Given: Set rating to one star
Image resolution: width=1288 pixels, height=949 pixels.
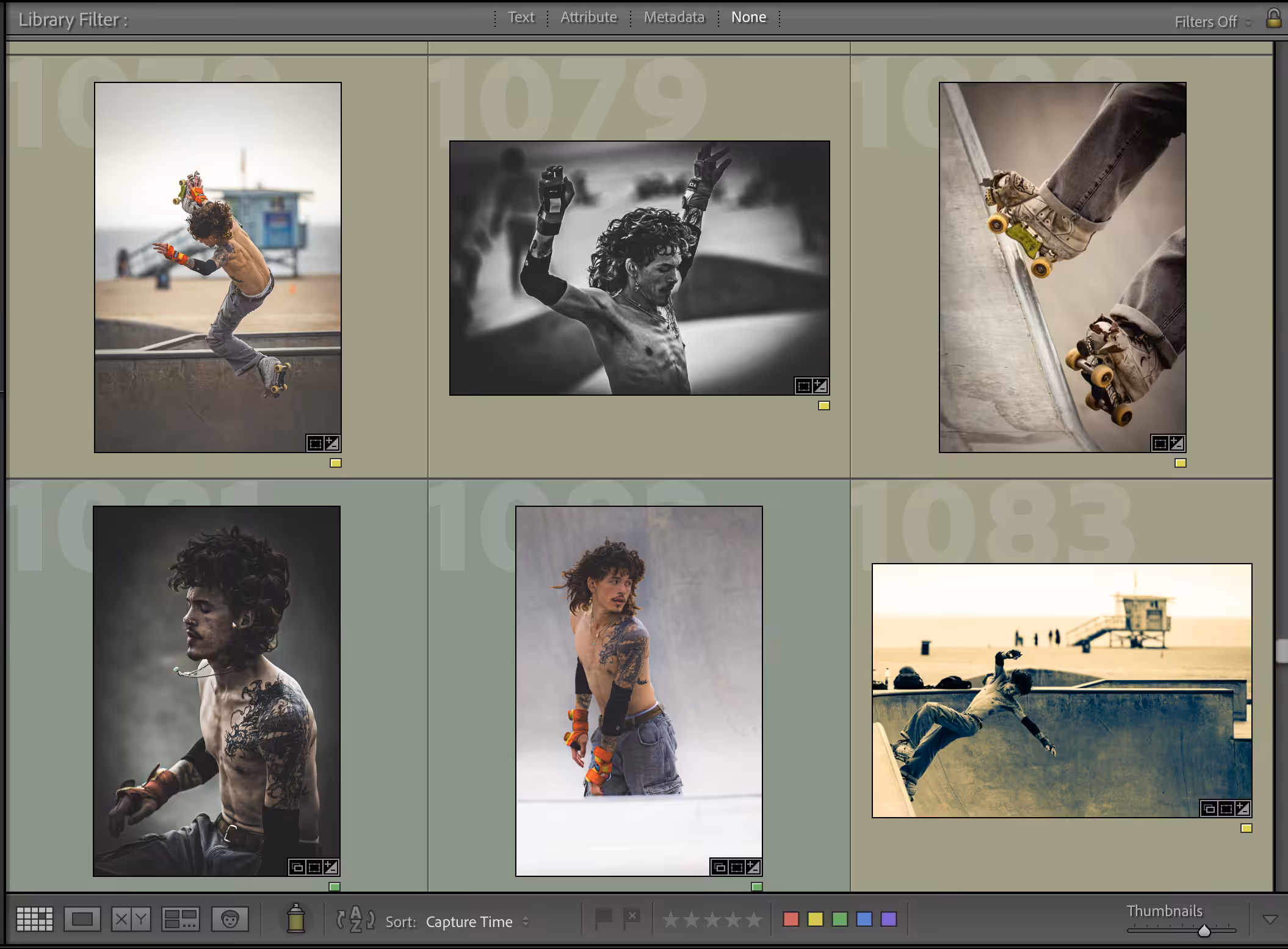Looking at the screenshot, I should tap(671, 919).
